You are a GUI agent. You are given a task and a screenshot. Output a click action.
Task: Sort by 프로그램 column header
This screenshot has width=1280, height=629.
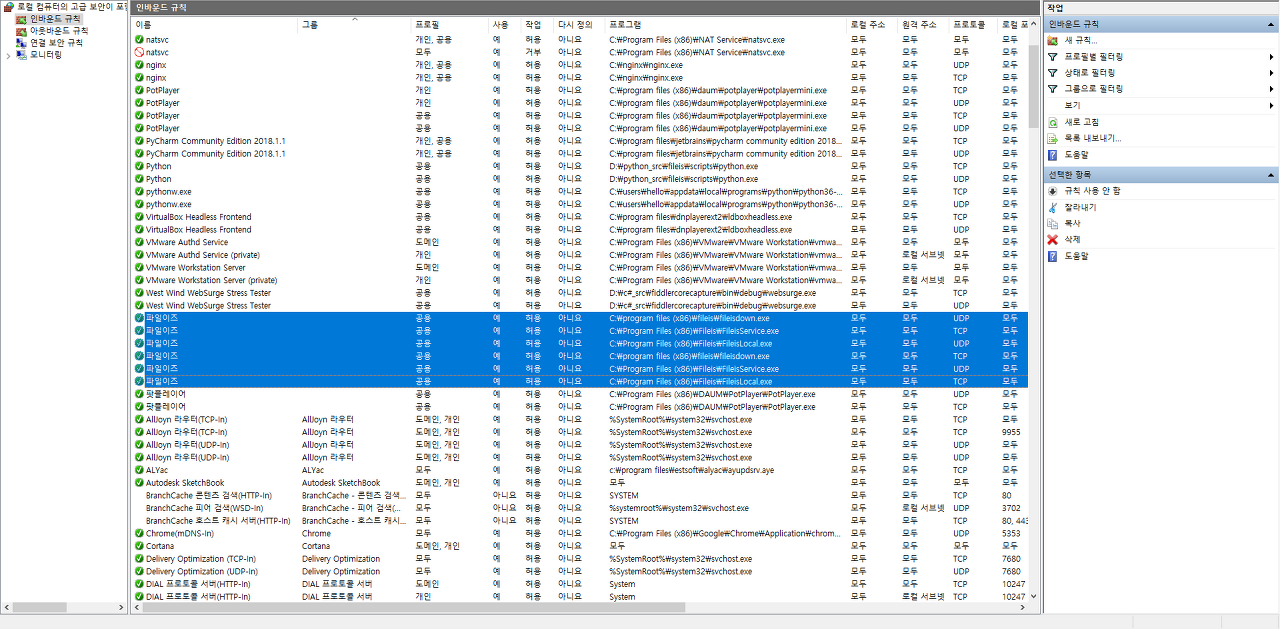pyautogui.click(x=726, y=24)
